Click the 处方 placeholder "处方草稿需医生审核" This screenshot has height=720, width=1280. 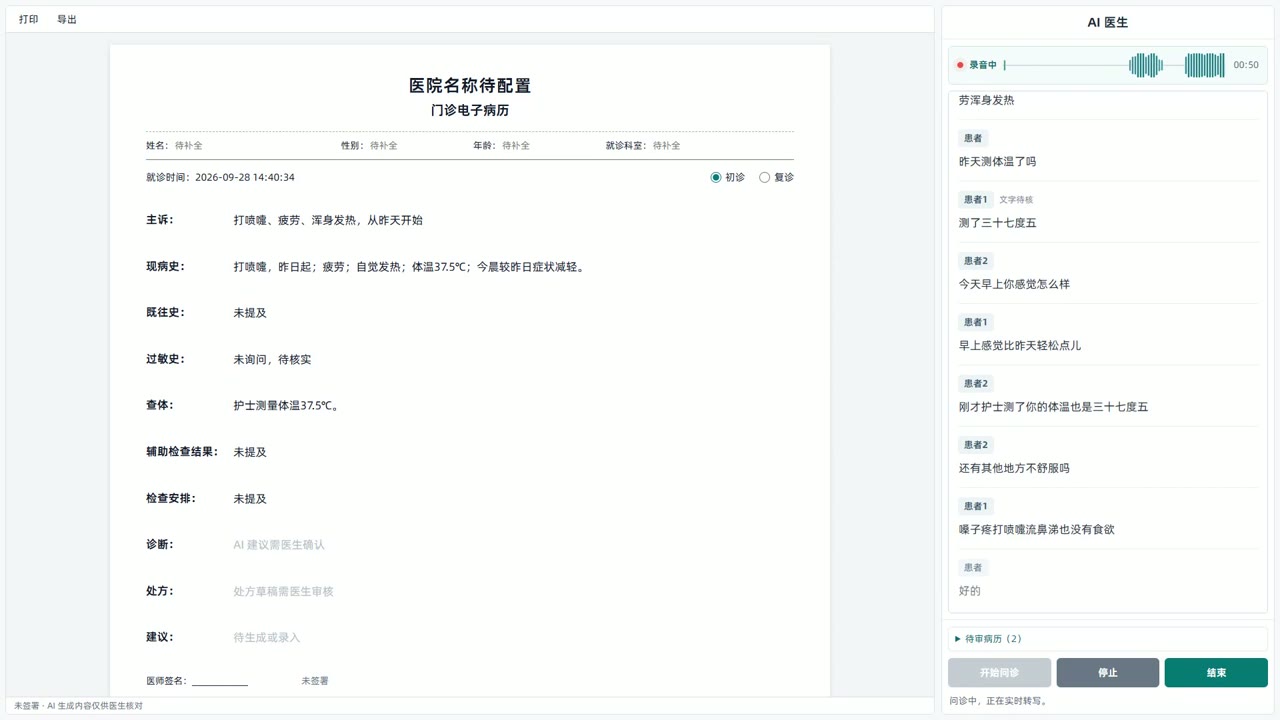pos(283,591)
